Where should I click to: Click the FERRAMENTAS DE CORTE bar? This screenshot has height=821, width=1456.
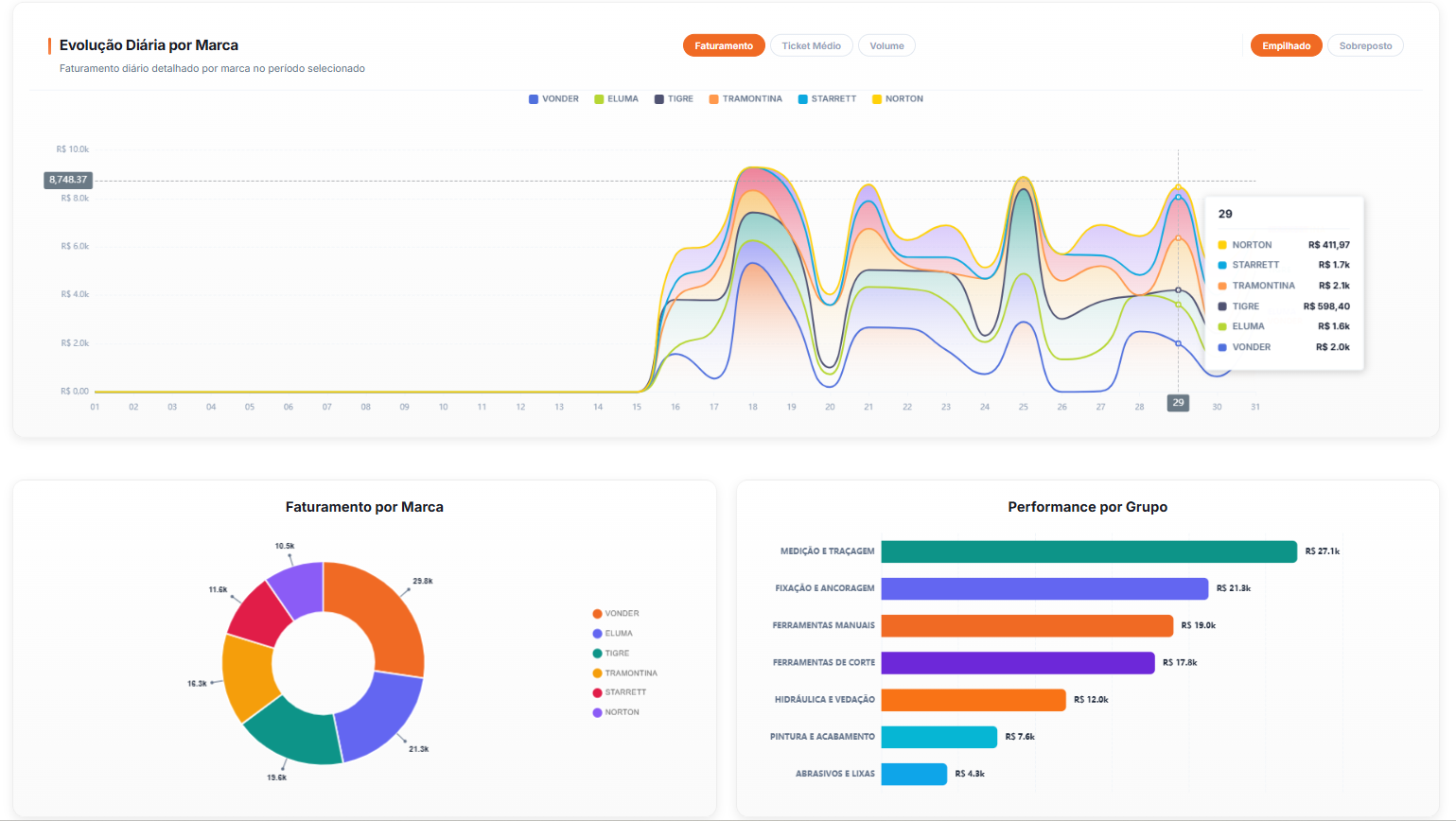1018,662
